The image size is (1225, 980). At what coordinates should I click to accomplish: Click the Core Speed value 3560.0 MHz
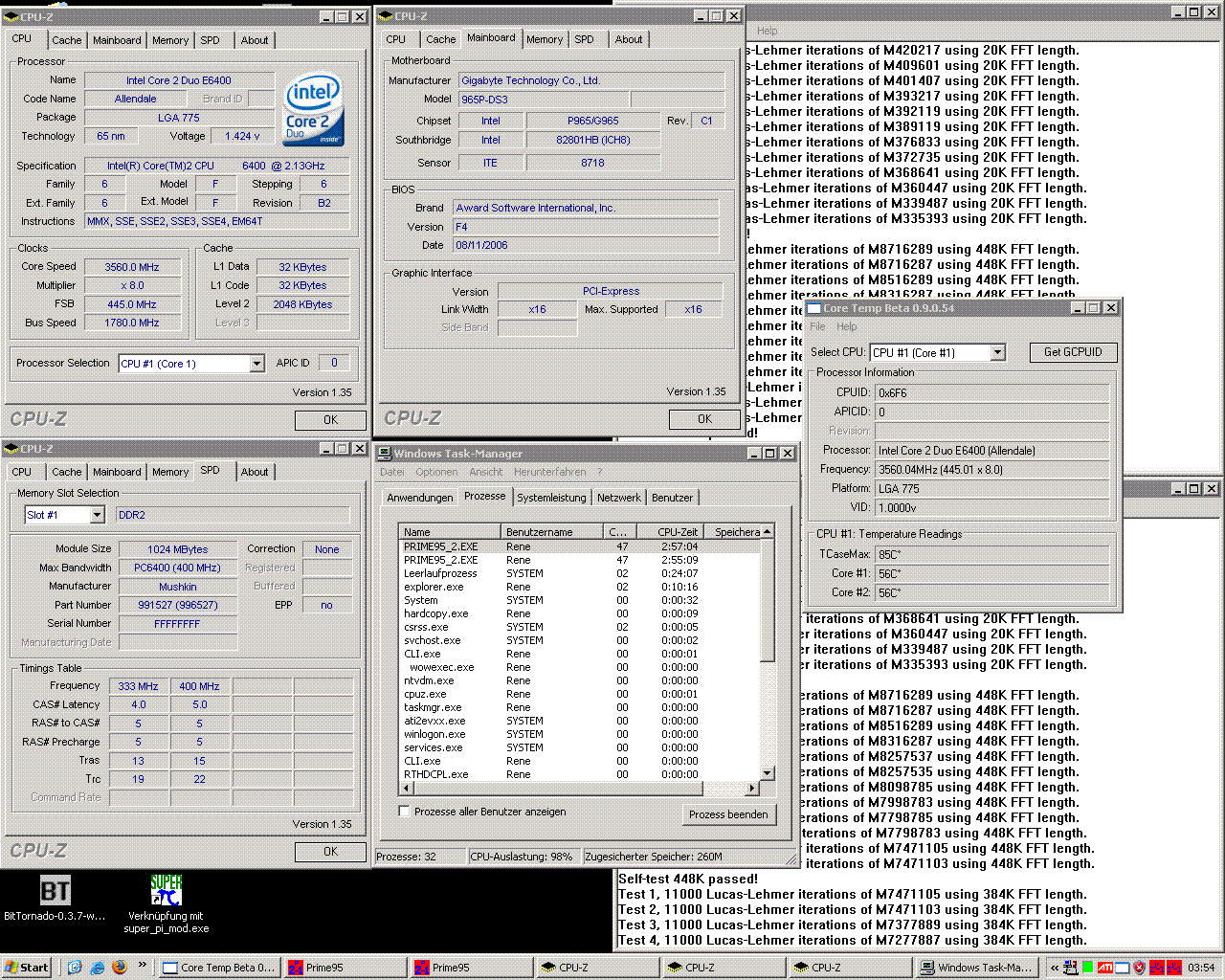click(x=132, y=267)
